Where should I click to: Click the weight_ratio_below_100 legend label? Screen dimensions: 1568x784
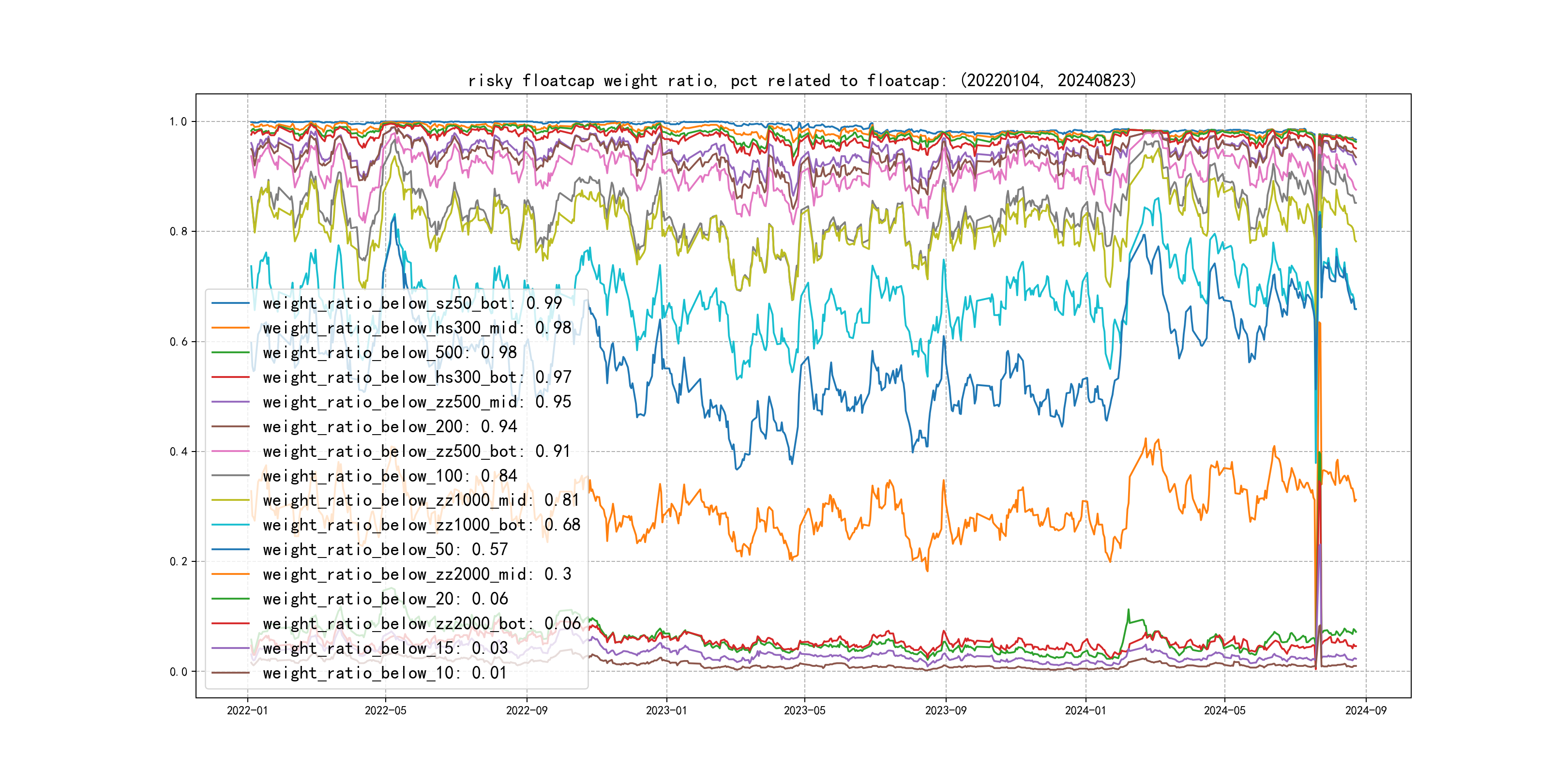pyautogui.click(x=390, y=476)
